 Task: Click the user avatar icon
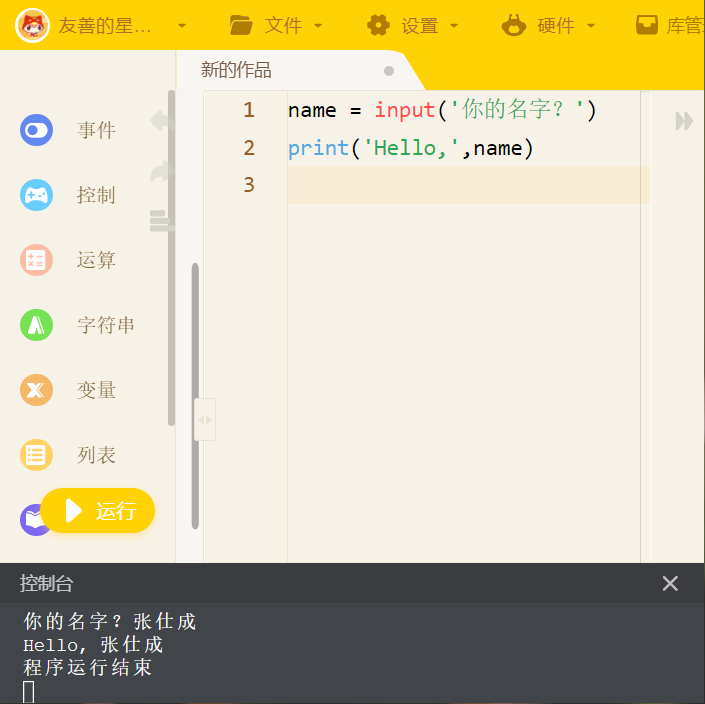(x=32, y=25)
